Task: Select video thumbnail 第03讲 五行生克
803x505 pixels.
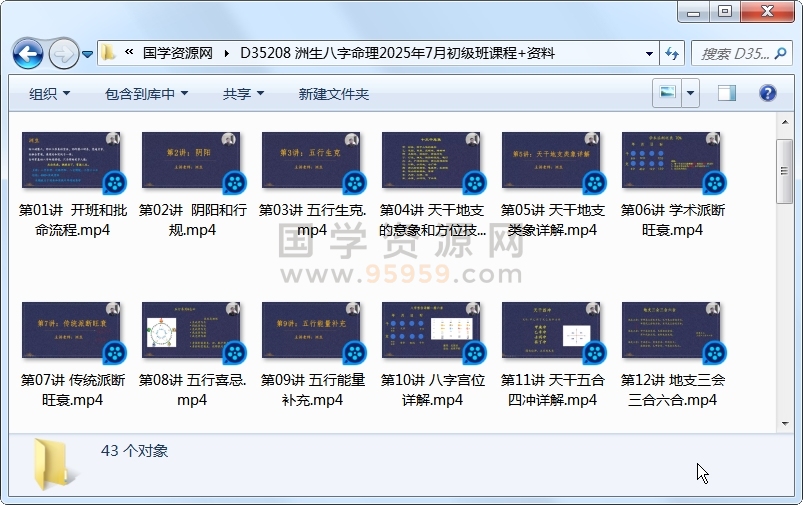Action: pyautogui.click(x=312, y=162)
